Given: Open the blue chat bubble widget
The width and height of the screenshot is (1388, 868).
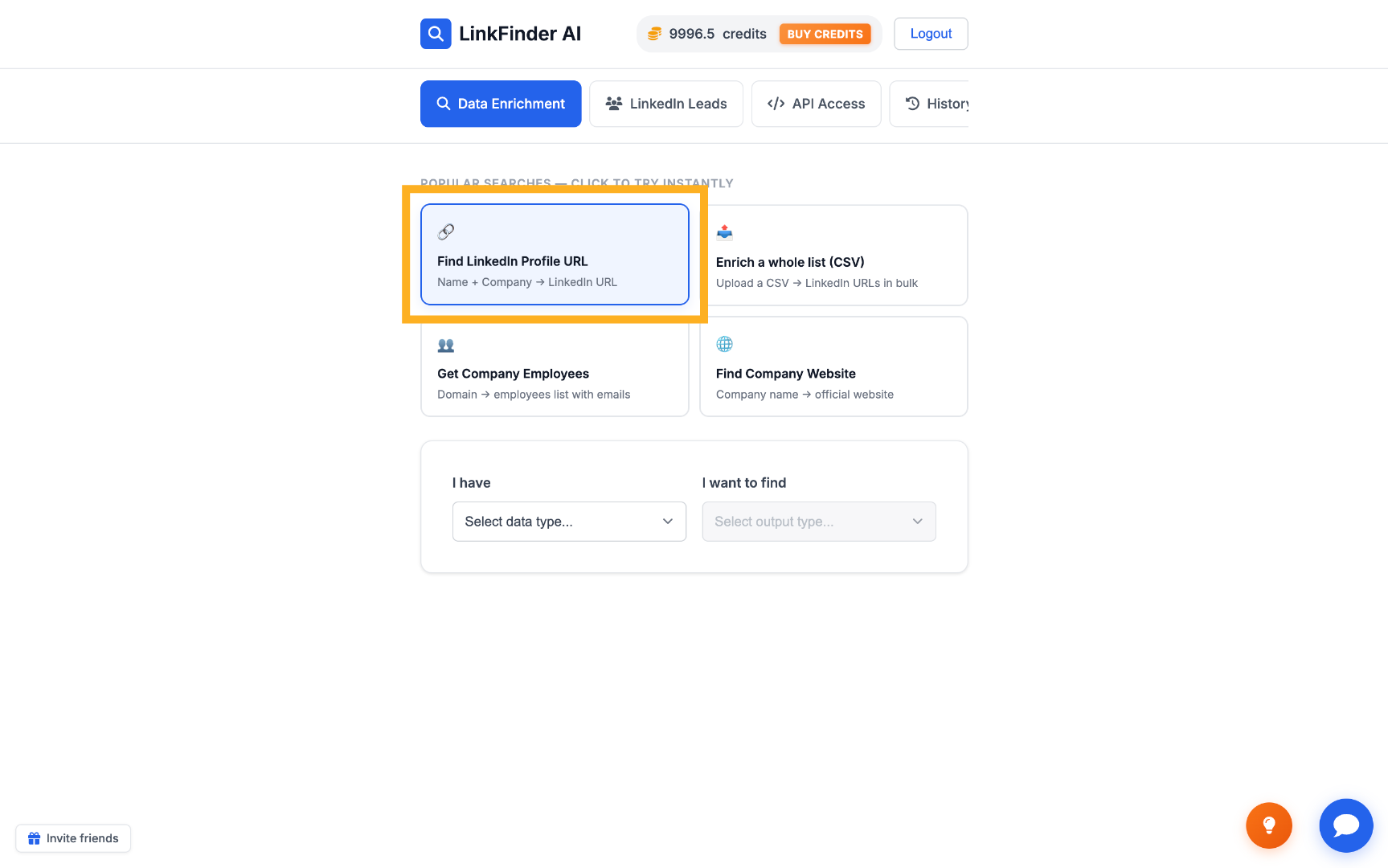Looking at the screenshot, I should pyautogui.click(x=1346, y=825).
